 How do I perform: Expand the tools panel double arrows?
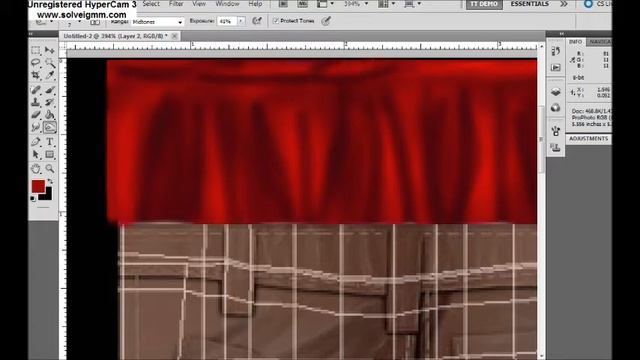(31, 33)
